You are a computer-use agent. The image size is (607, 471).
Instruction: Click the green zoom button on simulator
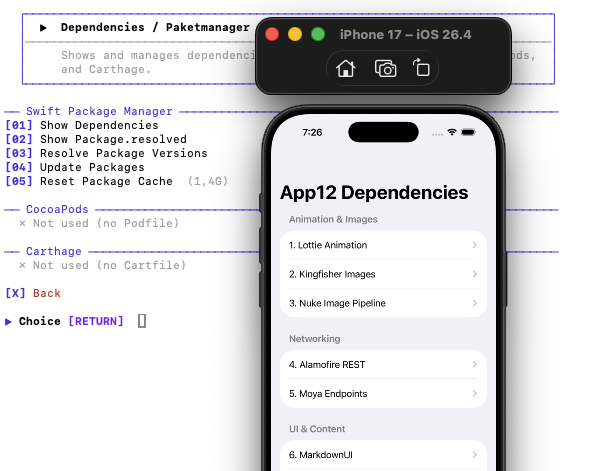(318, 34)
